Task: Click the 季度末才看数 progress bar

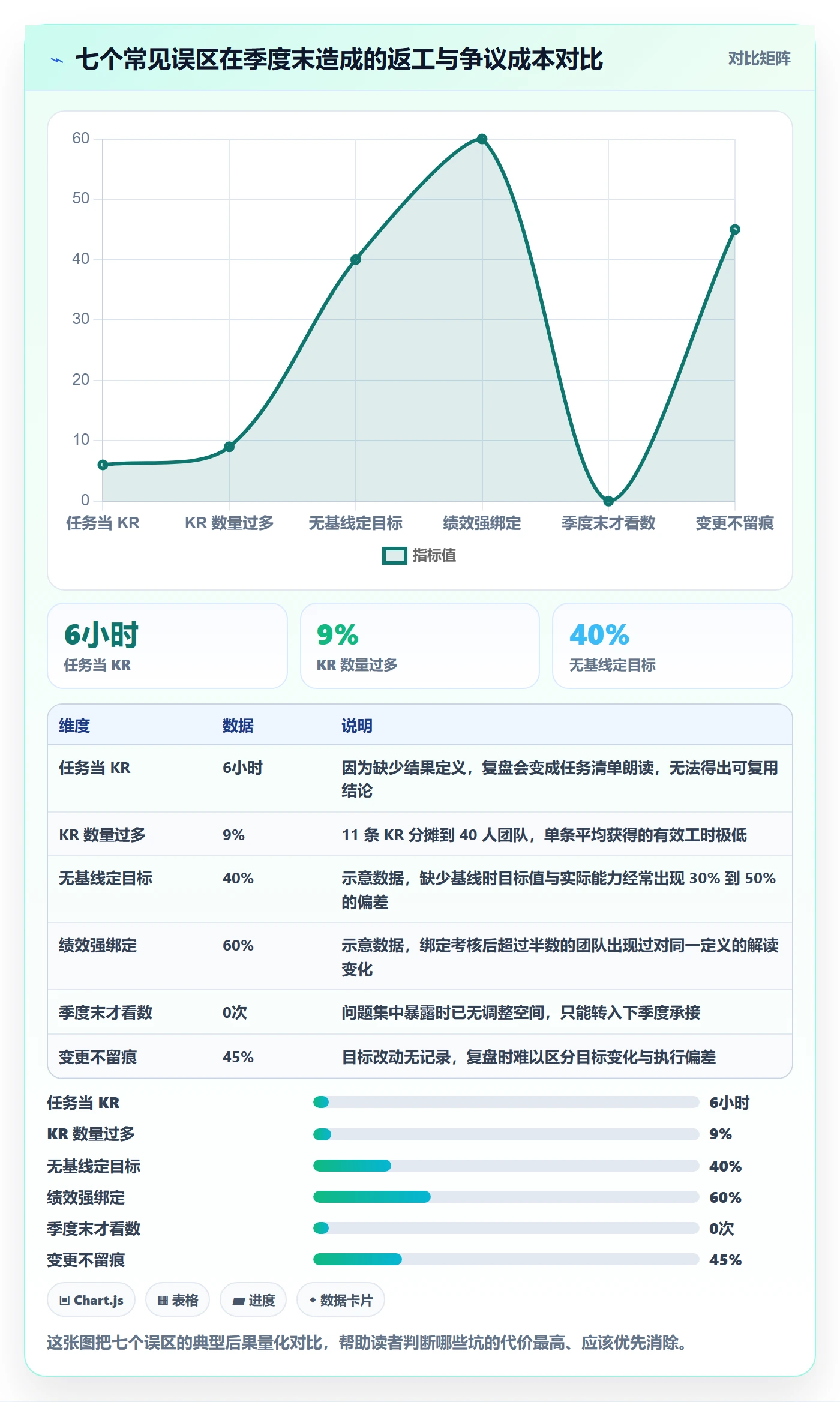Action: point(506,1228)
